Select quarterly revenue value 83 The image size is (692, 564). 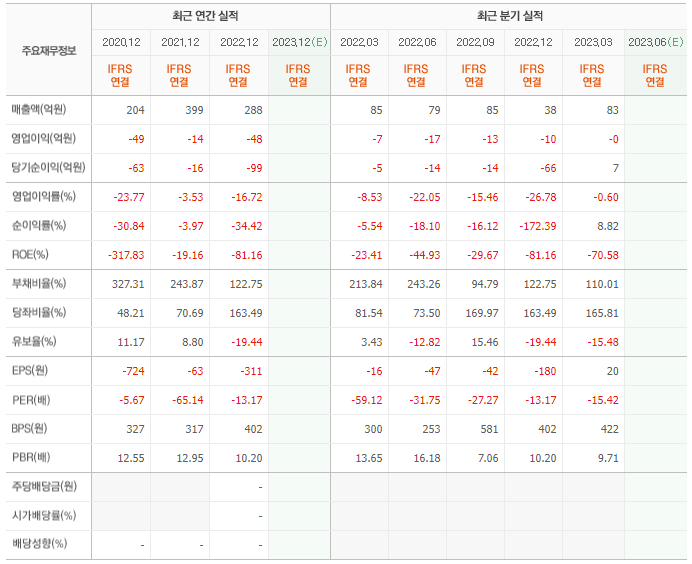pyautogui.click(x=612, y=110)
